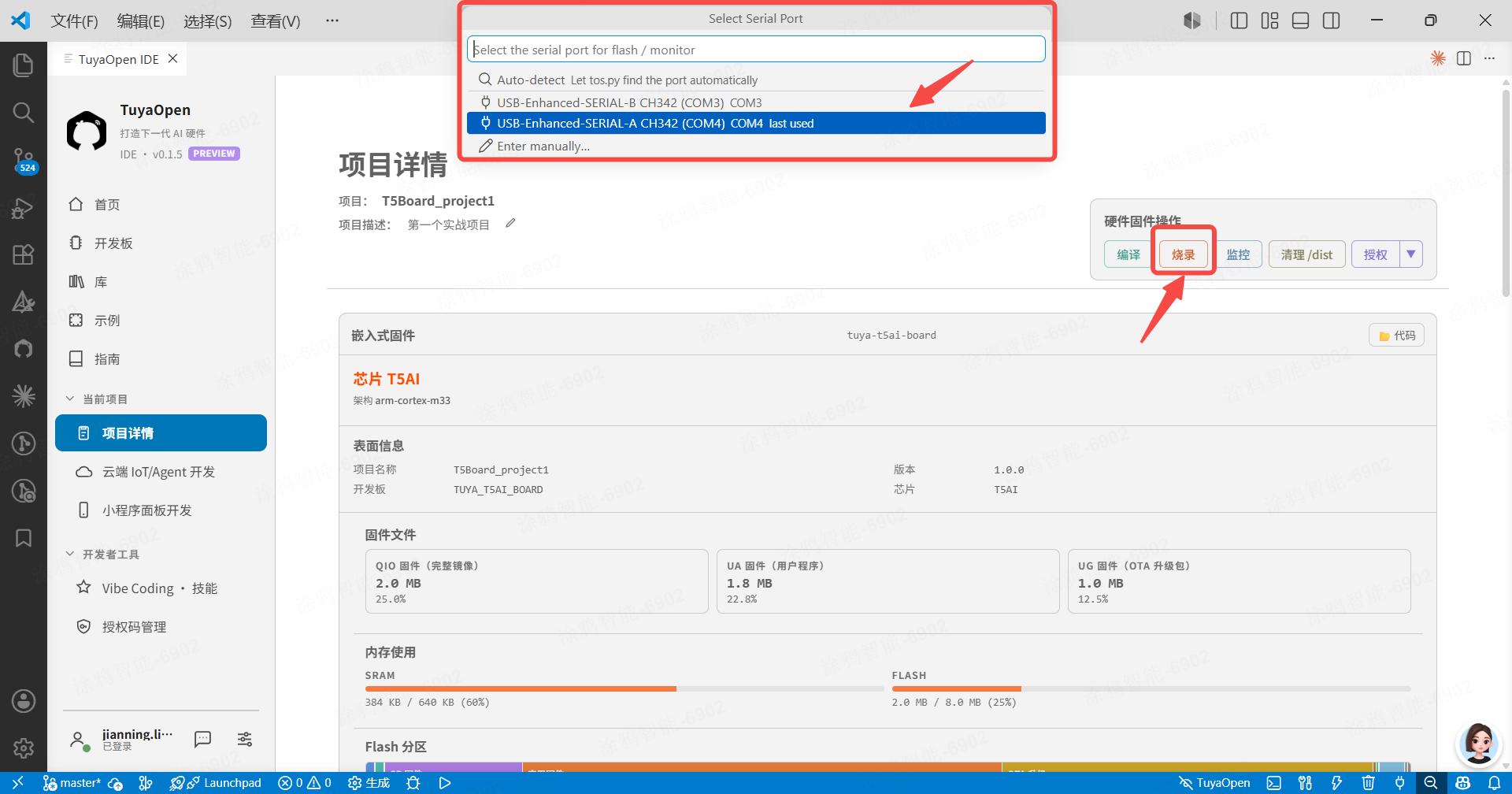
Task: Open the Run and Debug view
Action: 24,208
